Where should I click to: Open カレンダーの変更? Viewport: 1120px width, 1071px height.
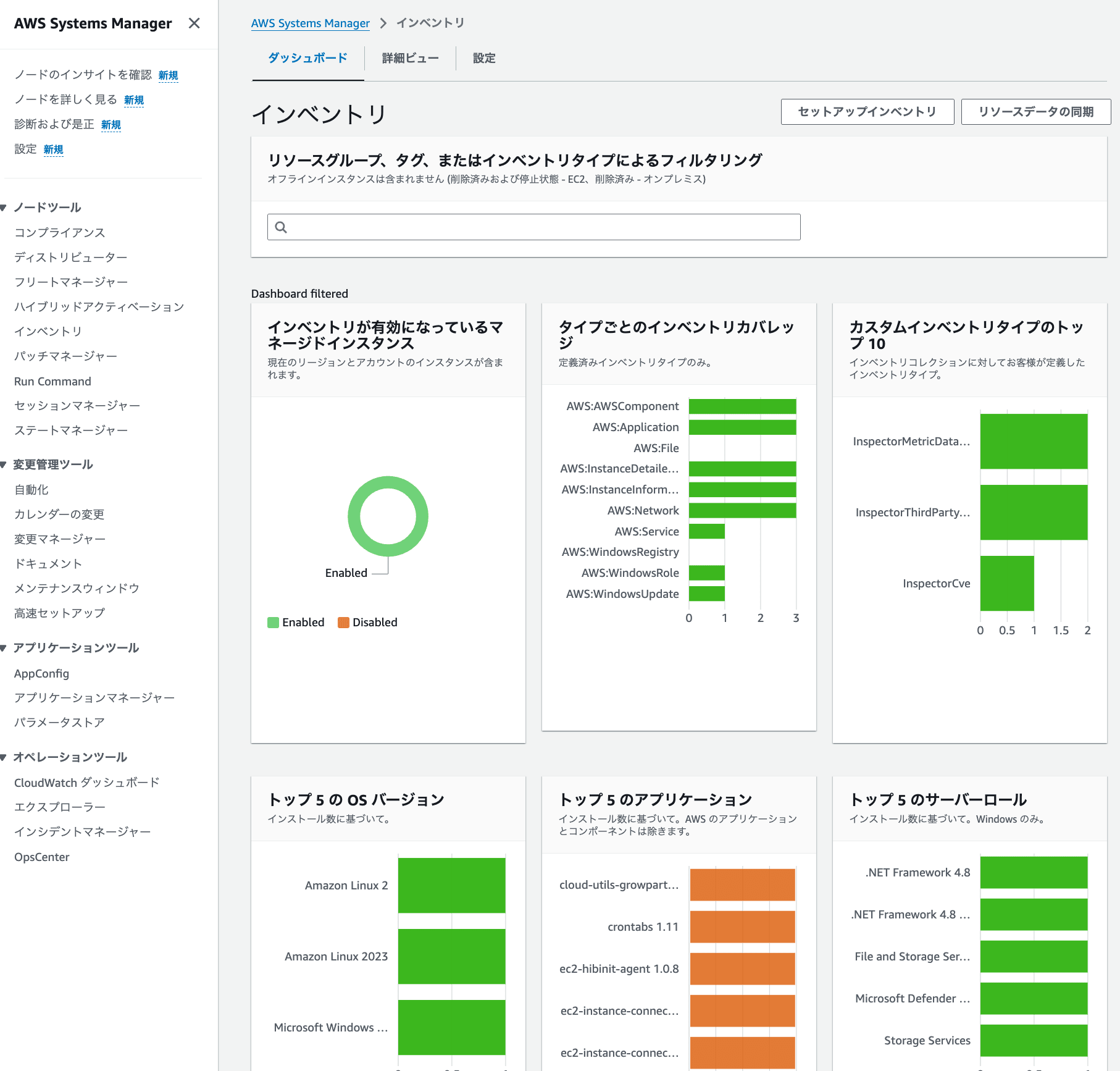point(59,514)
